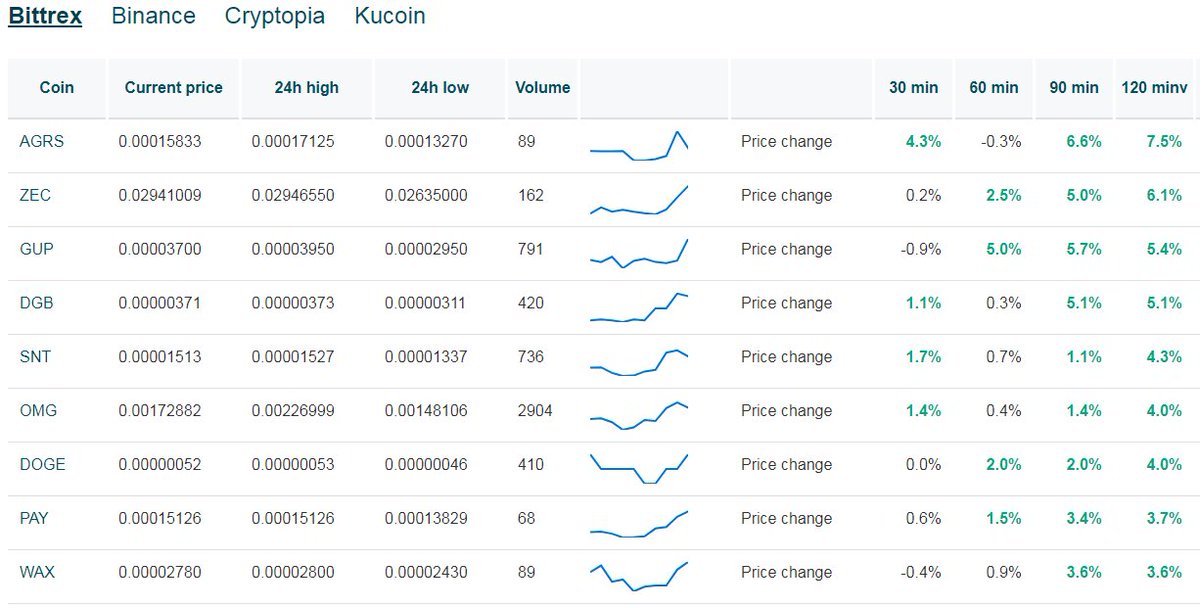The image size is (1200, 608).
Task: Select SNT volume value 736
Action: [x=531, y=358]
